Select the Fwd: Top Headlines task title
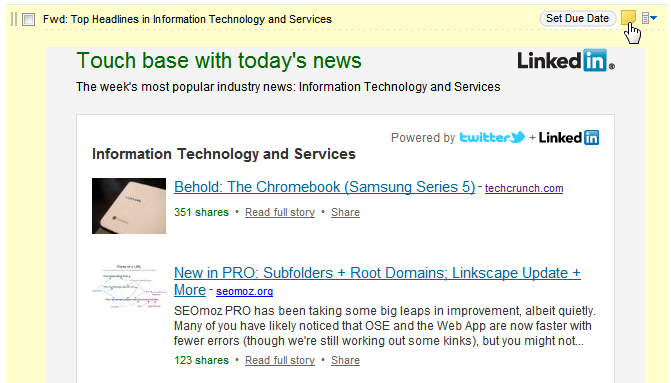 [x=187, y=19]
